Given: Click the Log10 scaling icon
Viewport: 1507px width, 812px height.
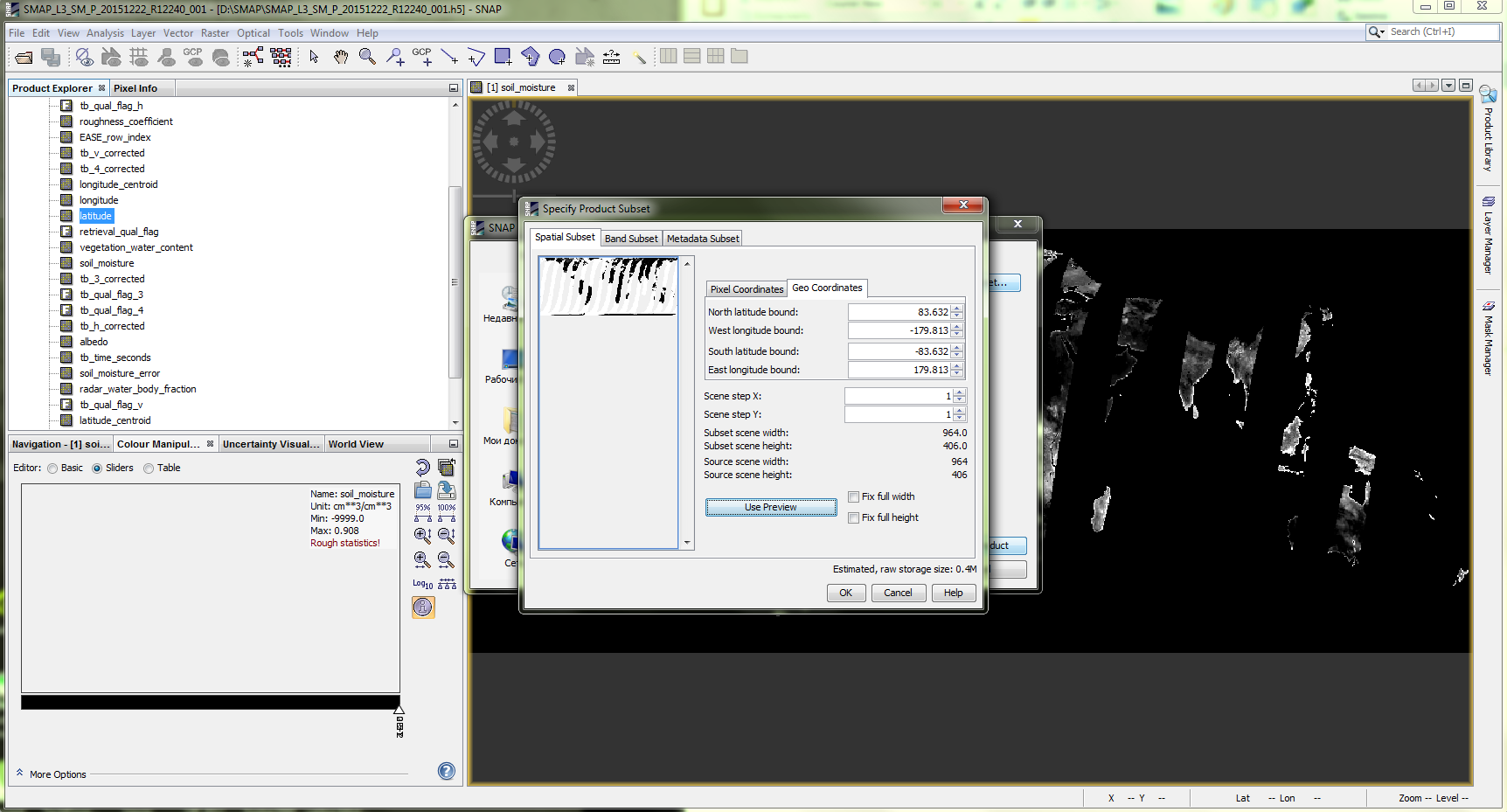Looking at the screenshot, I should coord(422,584).
